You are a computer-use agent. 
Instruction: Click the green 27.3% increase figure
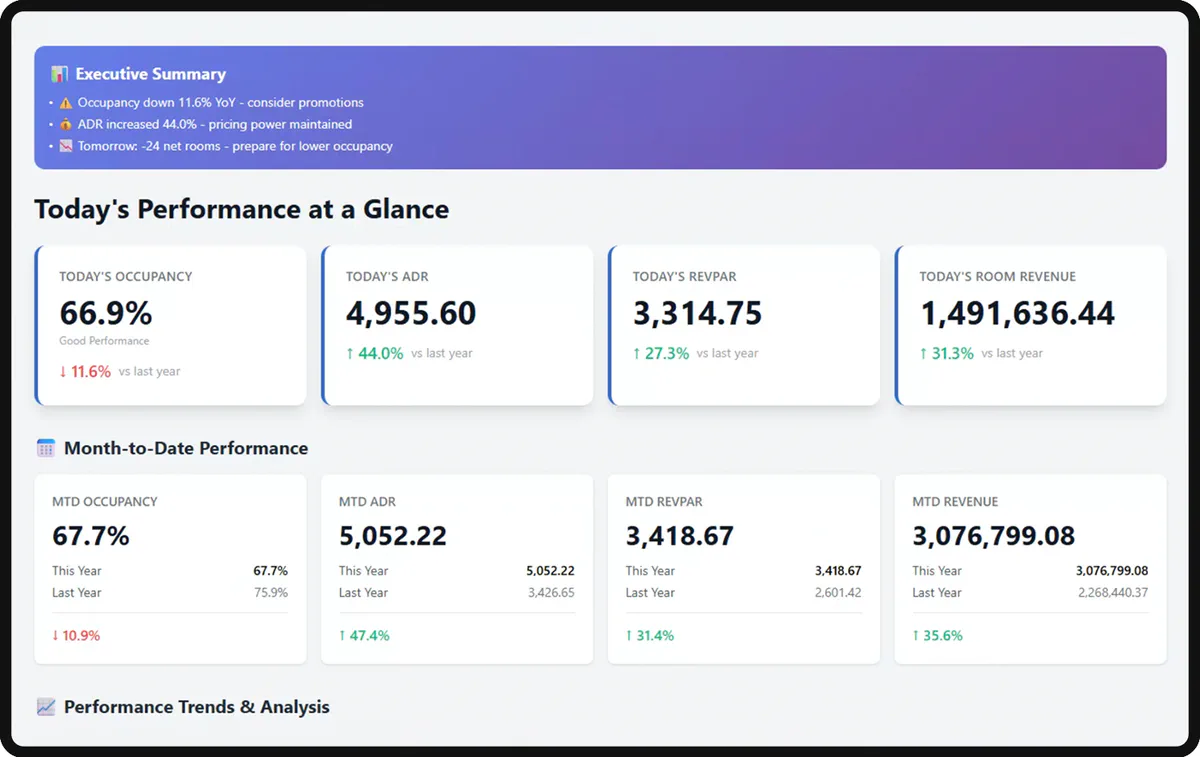pyautogui.click(x=661, y=353)
